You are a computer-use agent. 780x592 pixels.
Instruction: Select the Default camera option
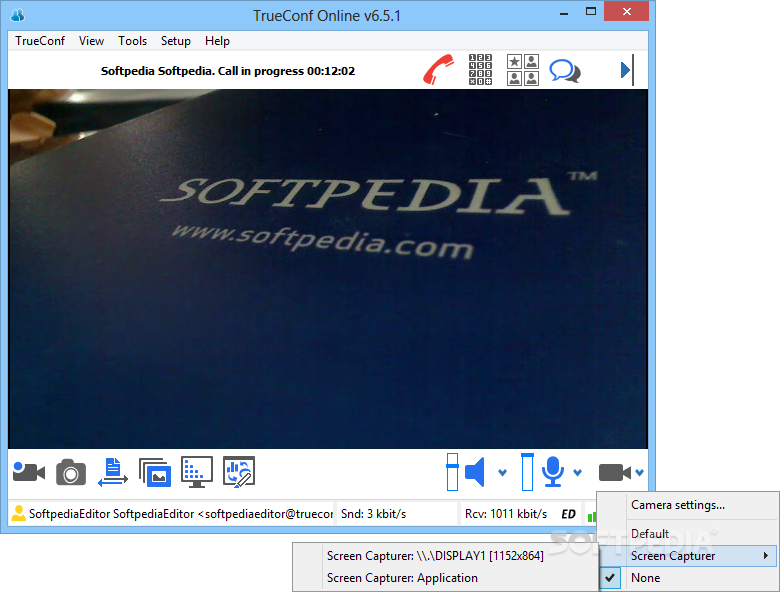pos(688,534)
